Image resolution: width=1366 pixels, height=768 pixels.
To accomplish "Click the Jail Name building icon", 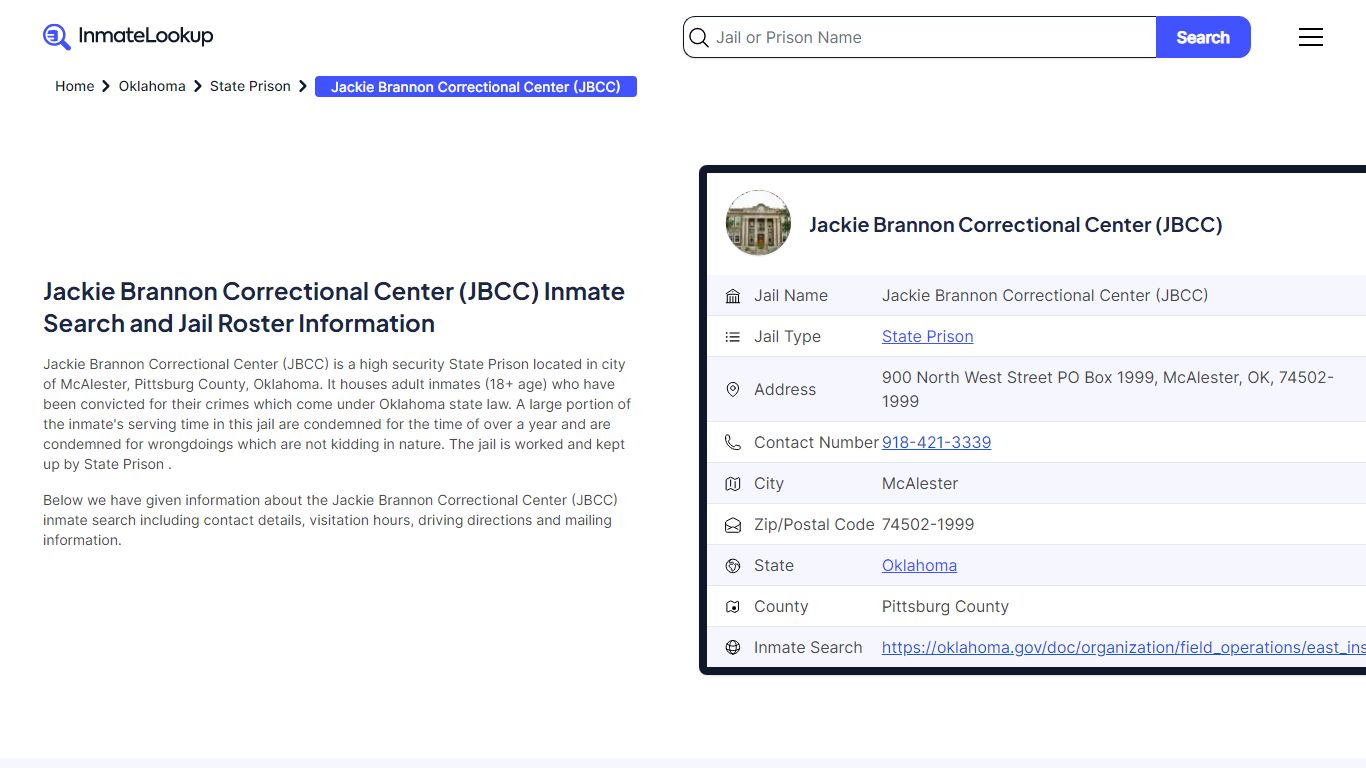I will (733, 296).
